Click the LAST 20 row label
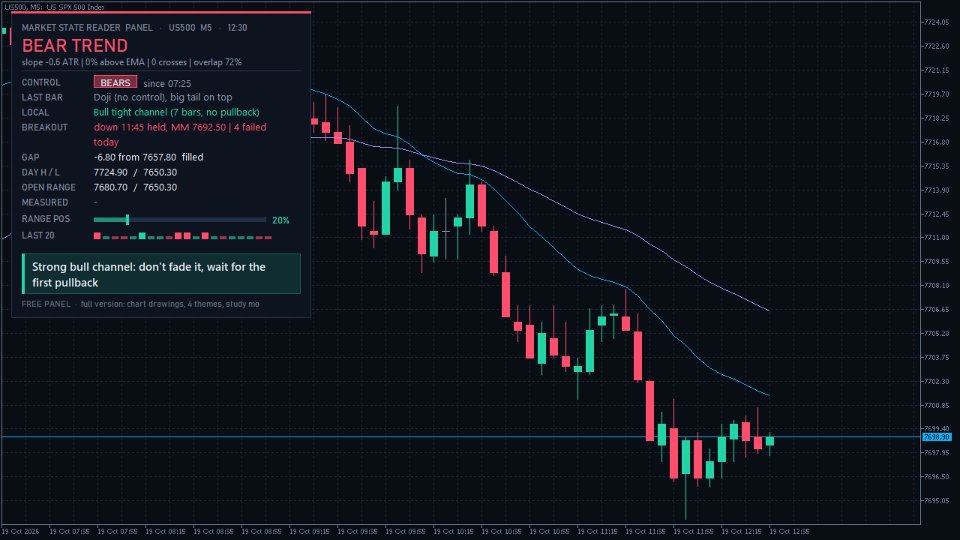The image size is (960, 540). pos(38,235)
